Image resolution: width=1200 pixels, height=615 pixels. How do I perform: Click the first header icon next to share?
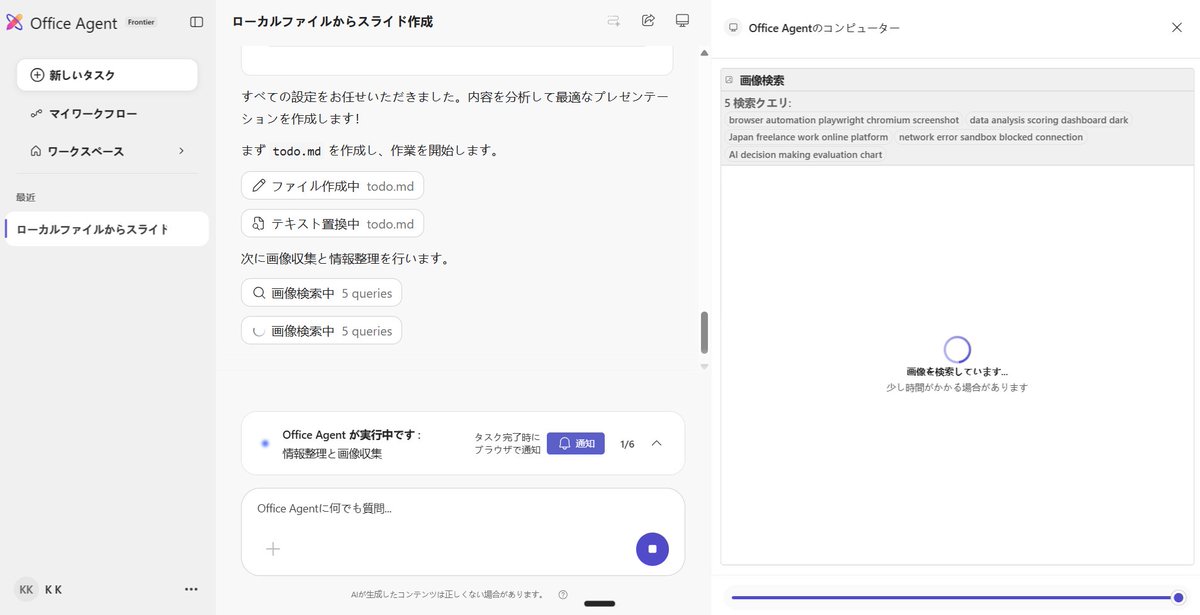click(614, 21)
